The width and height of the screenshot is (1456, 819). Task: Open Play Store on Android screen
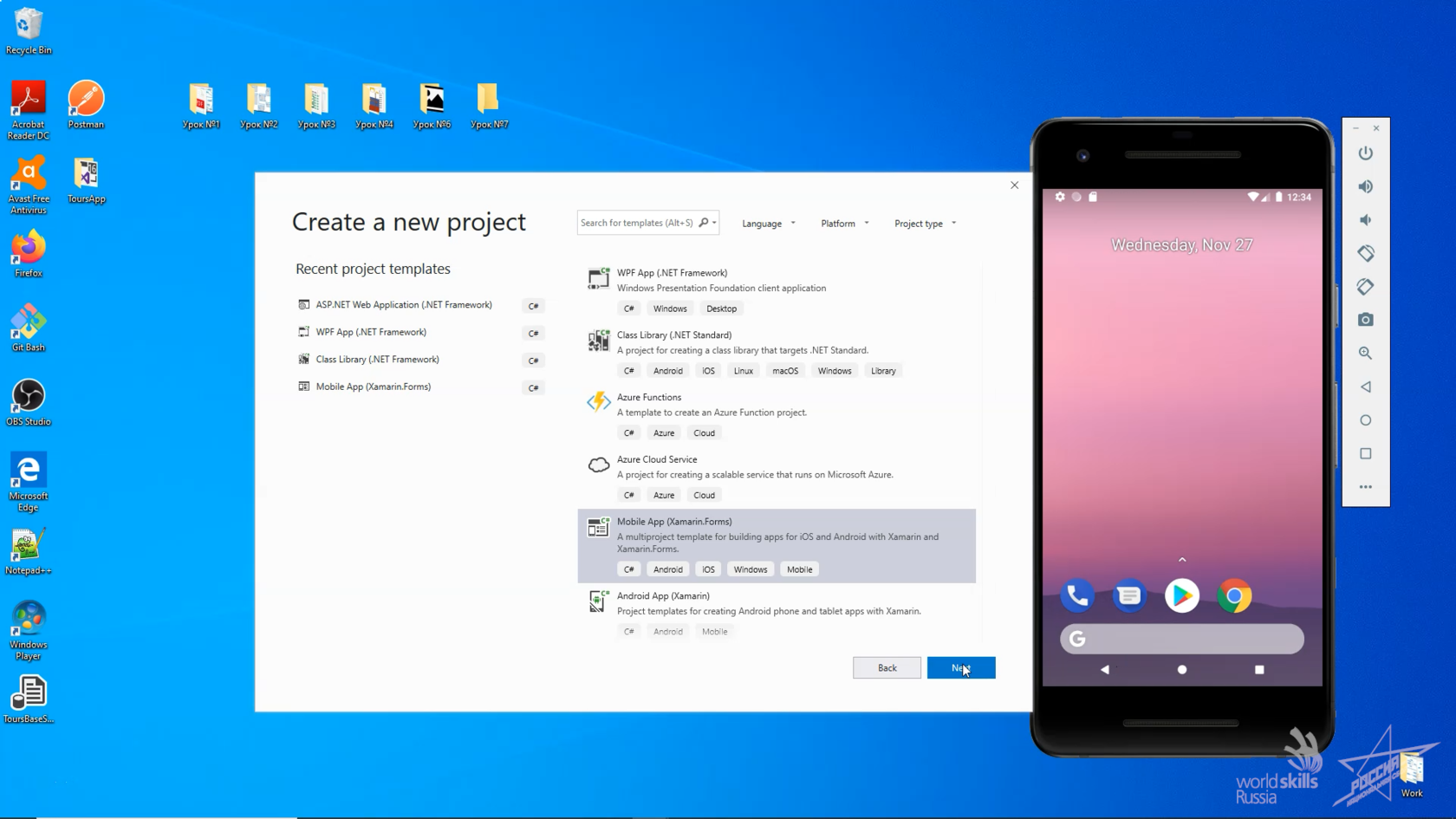pyautogui.click(x=1182, y=595)
